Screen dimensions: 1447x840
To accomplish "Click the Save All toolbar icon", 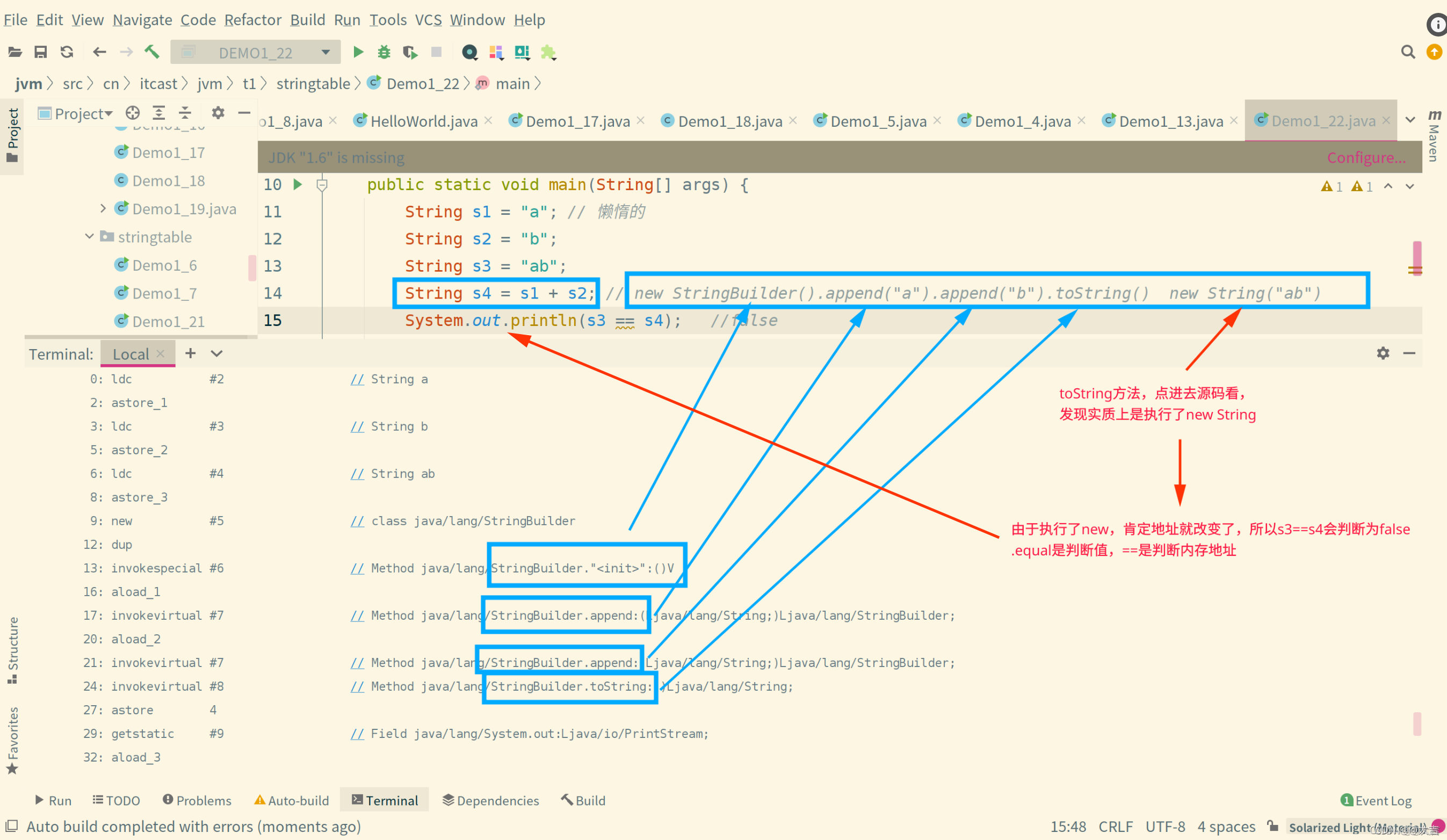I will 40,52.
